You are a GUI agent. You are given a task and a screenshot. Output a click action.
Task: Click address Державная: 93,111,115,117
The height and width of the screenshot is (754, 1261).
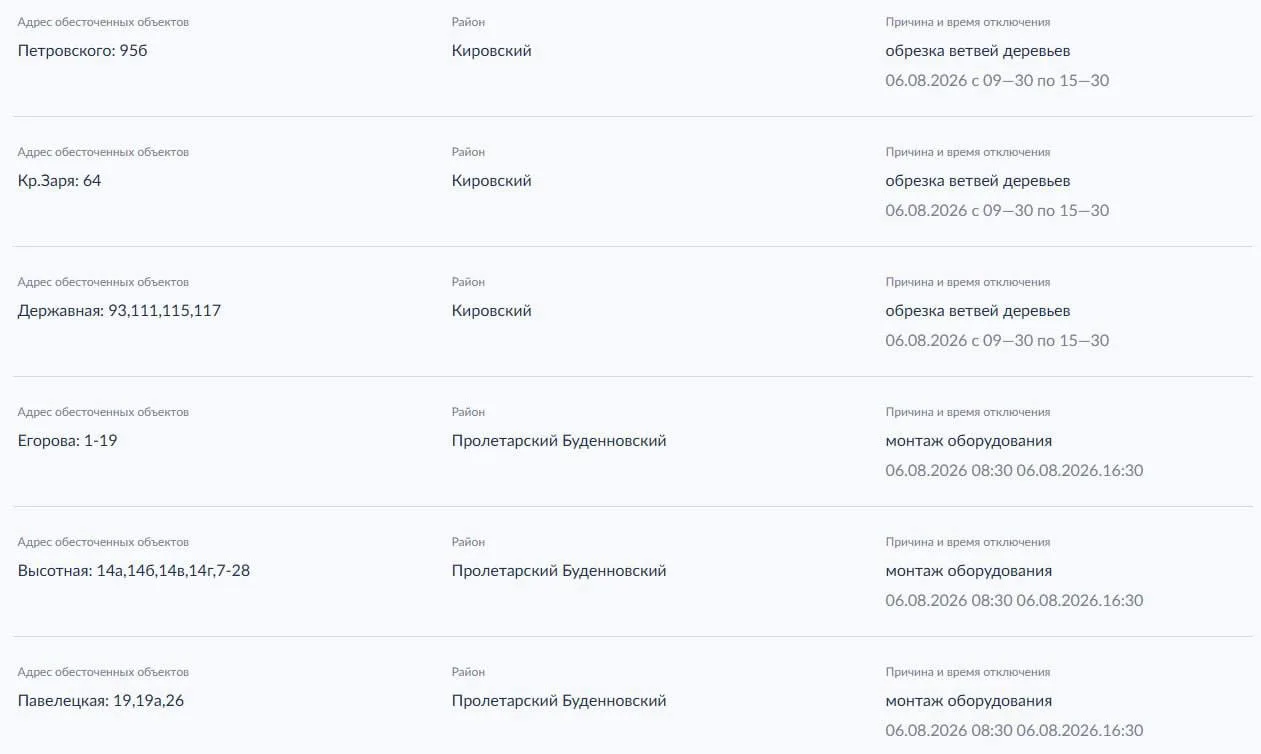tap(119, 311)
